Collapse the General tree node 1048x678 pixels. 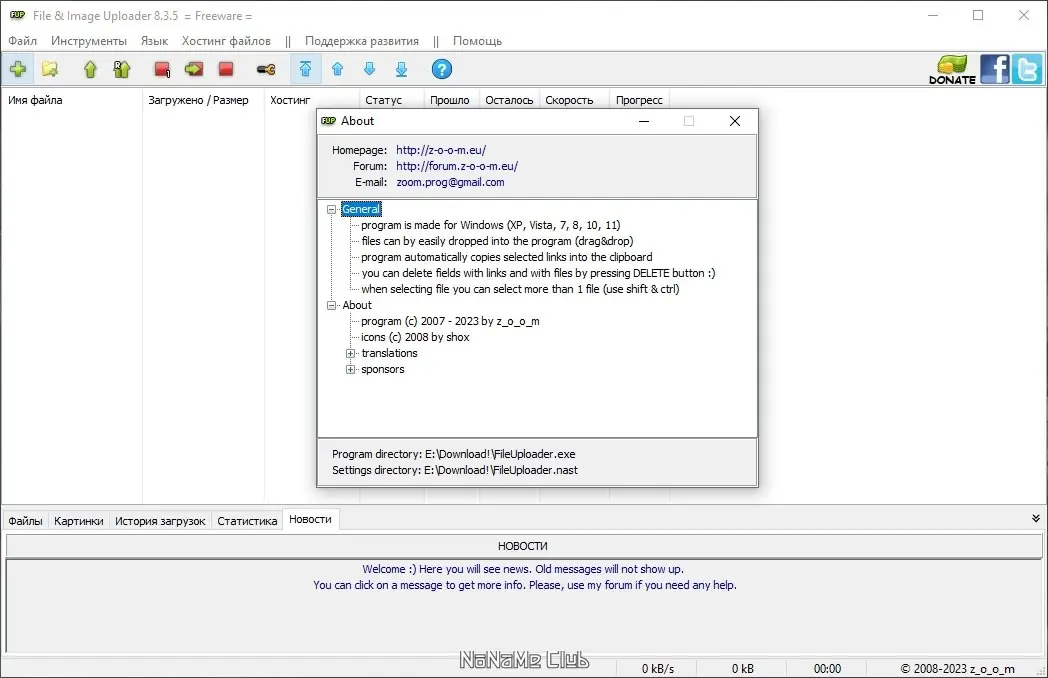coord(331,209)
